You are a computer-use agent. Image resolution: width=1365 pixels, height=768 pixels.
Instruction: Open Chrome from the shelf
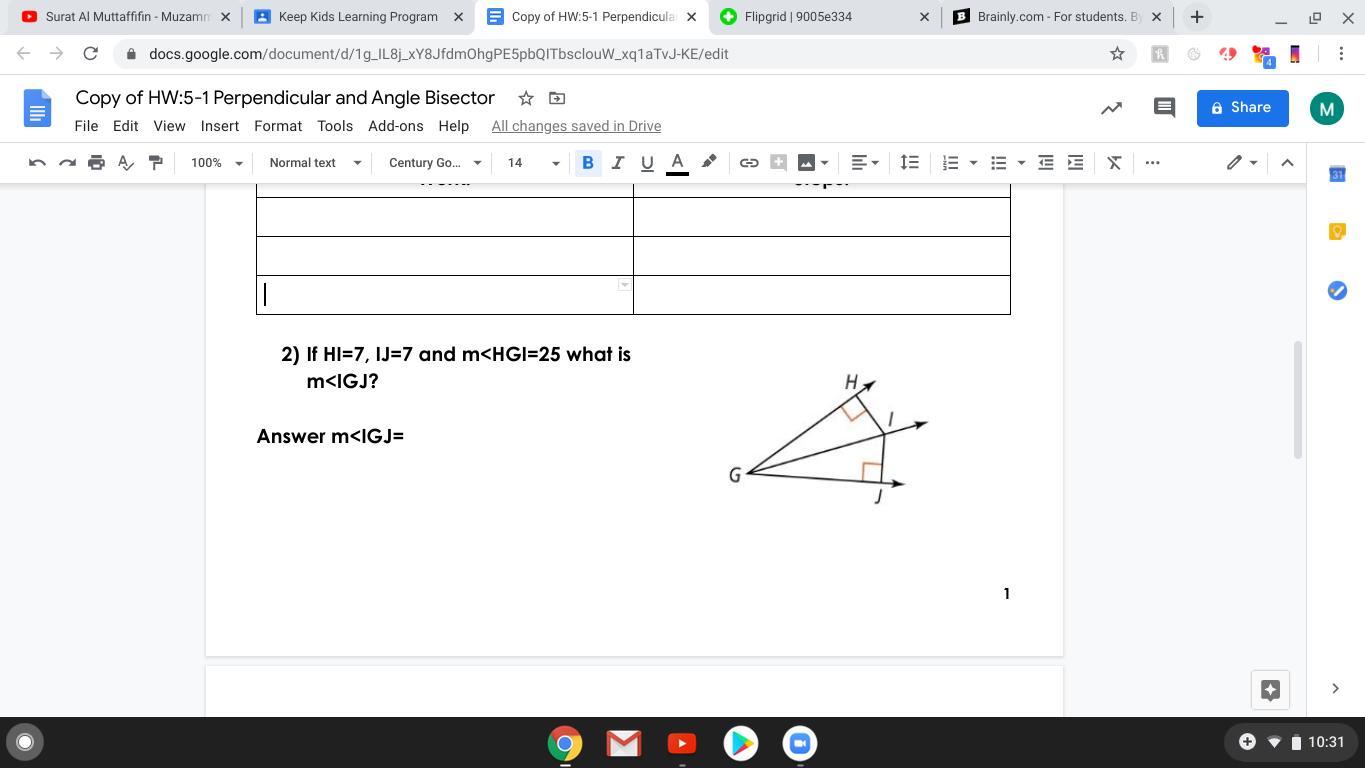click(x=565, y=743)
